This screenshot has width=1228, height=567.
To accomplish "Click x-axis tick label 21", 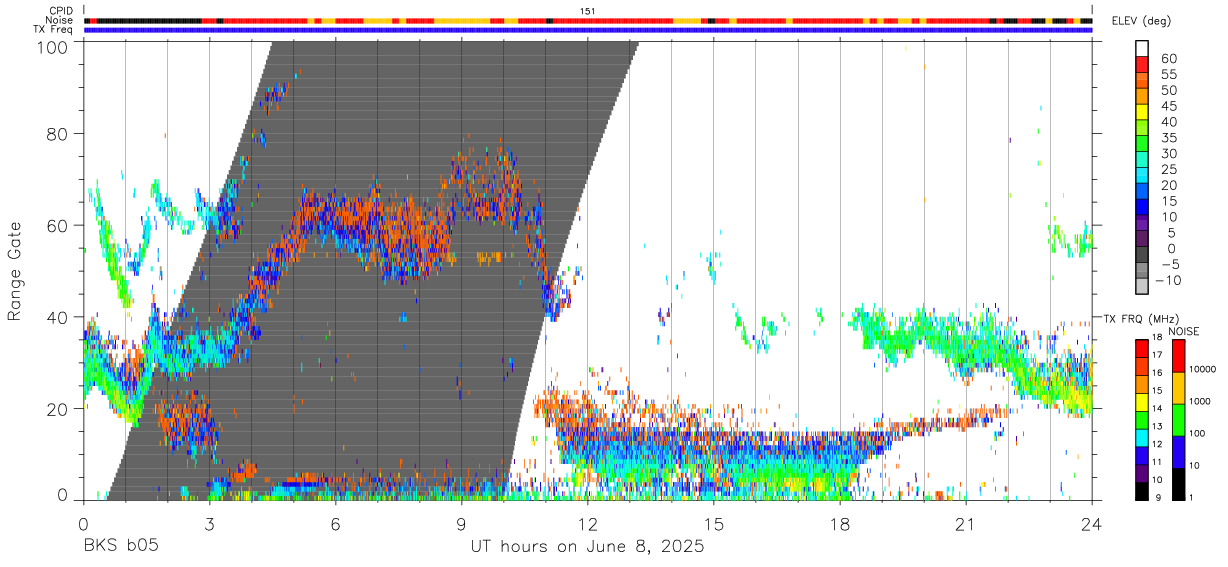I will click(966, 524).
